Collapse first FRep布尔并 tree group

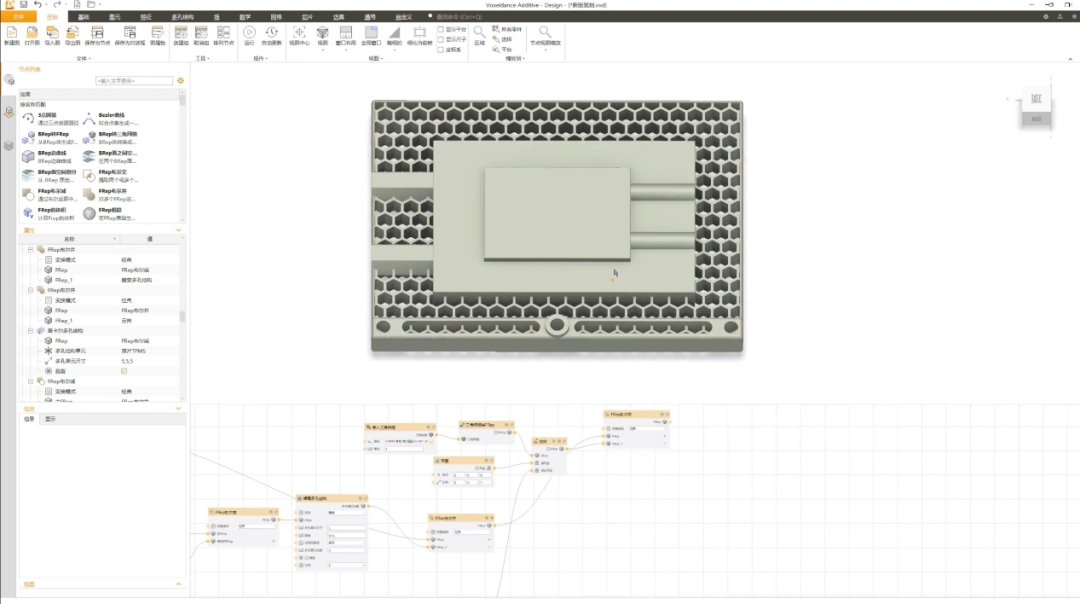tap(30, 250)
